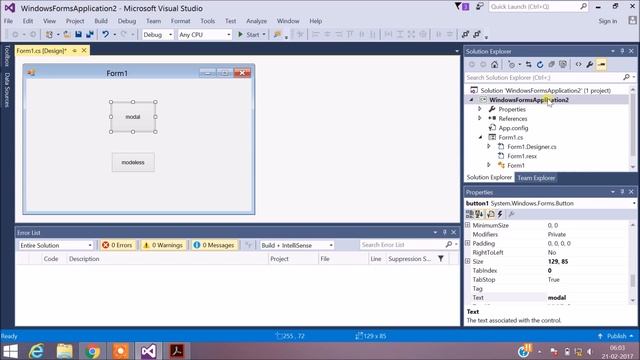Expand the Size property
This screenshot has width=640, height=360.
[468, 261]
